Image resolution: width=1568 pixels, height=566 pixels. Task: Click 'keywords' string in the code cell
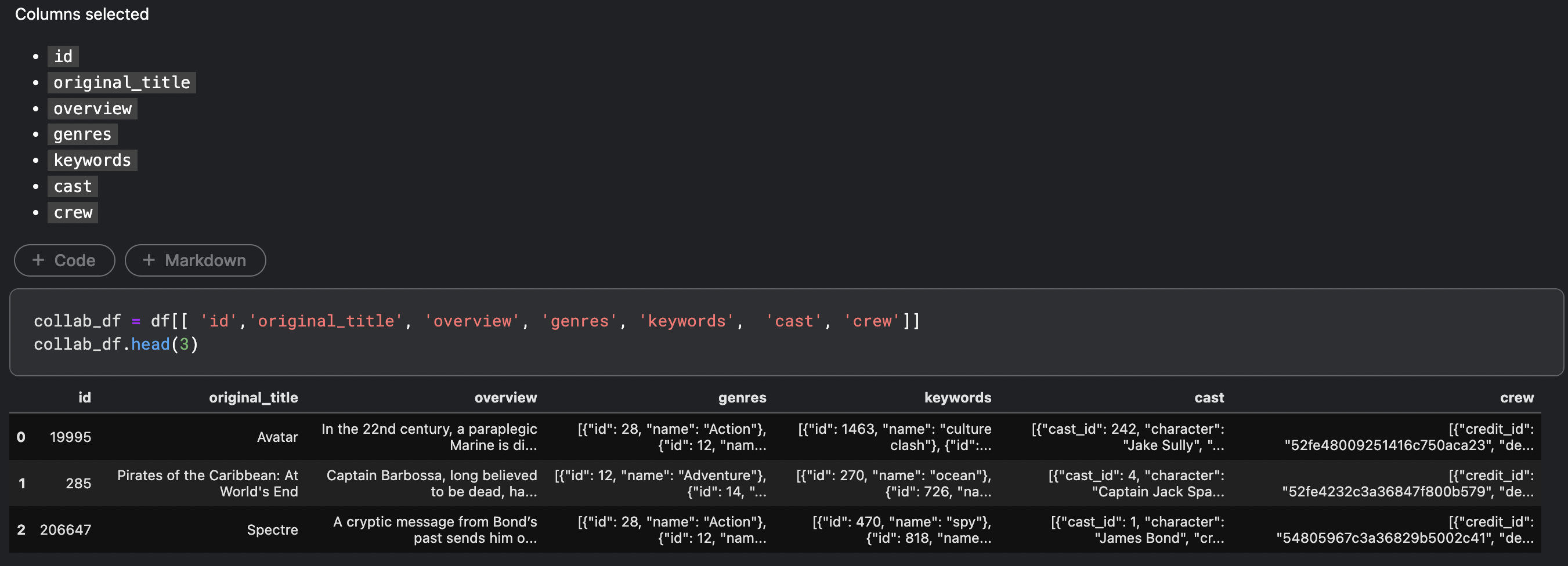pyautogui.click(x=687, y=321)
